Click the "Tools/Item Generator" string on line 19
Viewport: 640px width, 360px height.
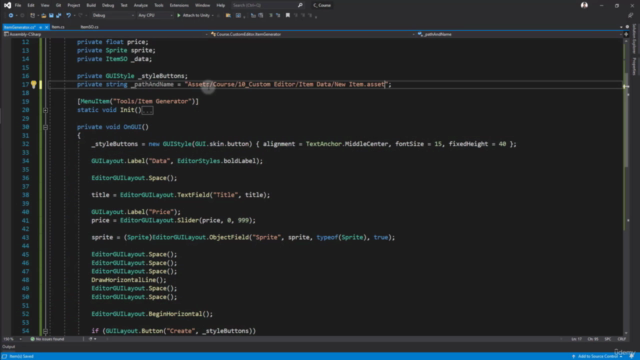click(152, 102)
